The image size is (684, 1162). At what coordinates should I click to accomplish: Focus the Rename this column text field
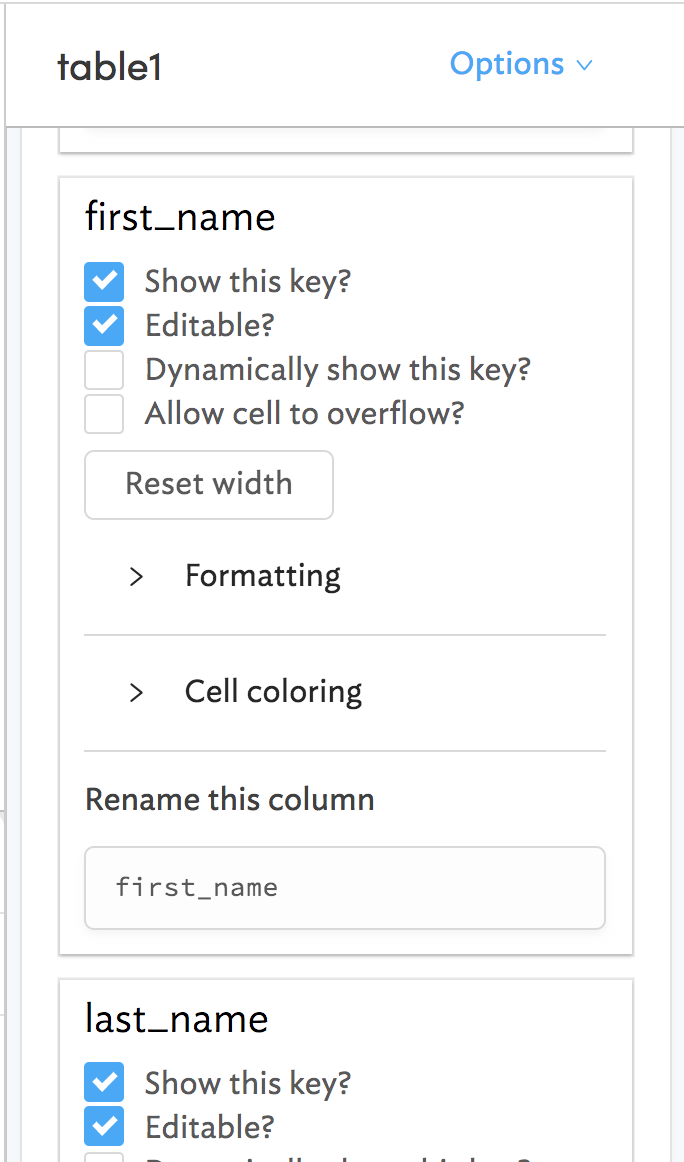click(x=345, y=888)
